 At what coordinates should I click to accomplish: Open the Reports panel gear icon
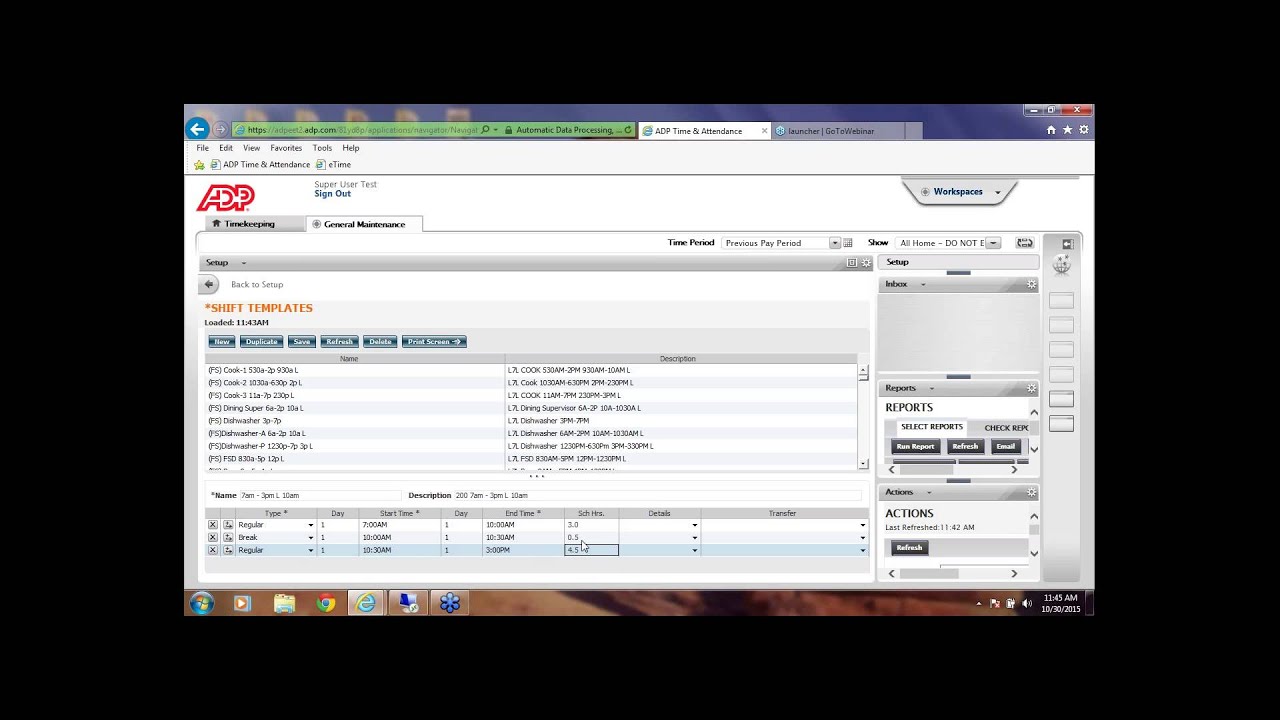[1031, 388]
